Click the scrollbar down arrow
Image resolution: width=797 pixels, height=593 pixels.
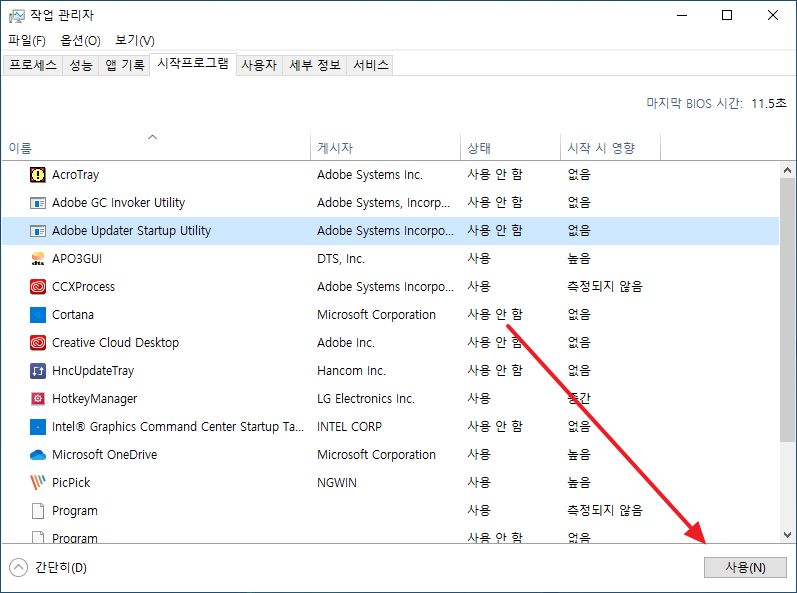787,535
